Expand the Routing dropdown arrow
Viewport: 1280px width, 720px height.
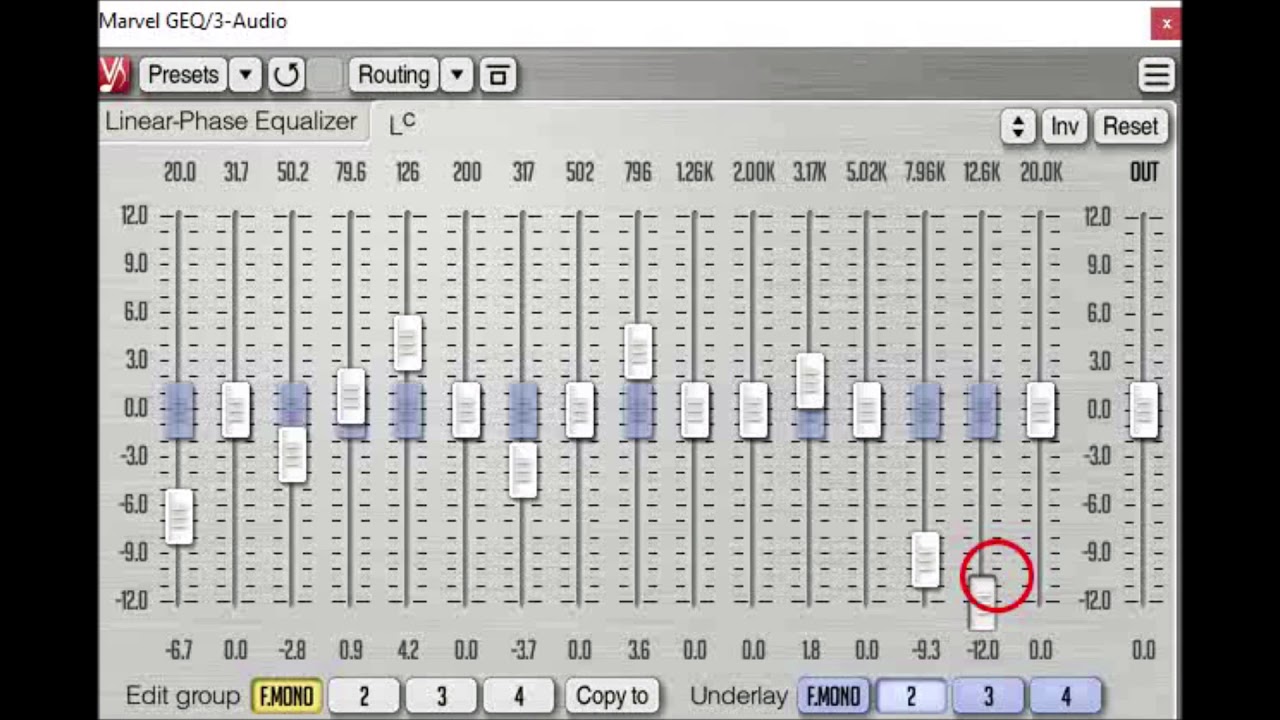pyautogui.click(x=457, y=75)
